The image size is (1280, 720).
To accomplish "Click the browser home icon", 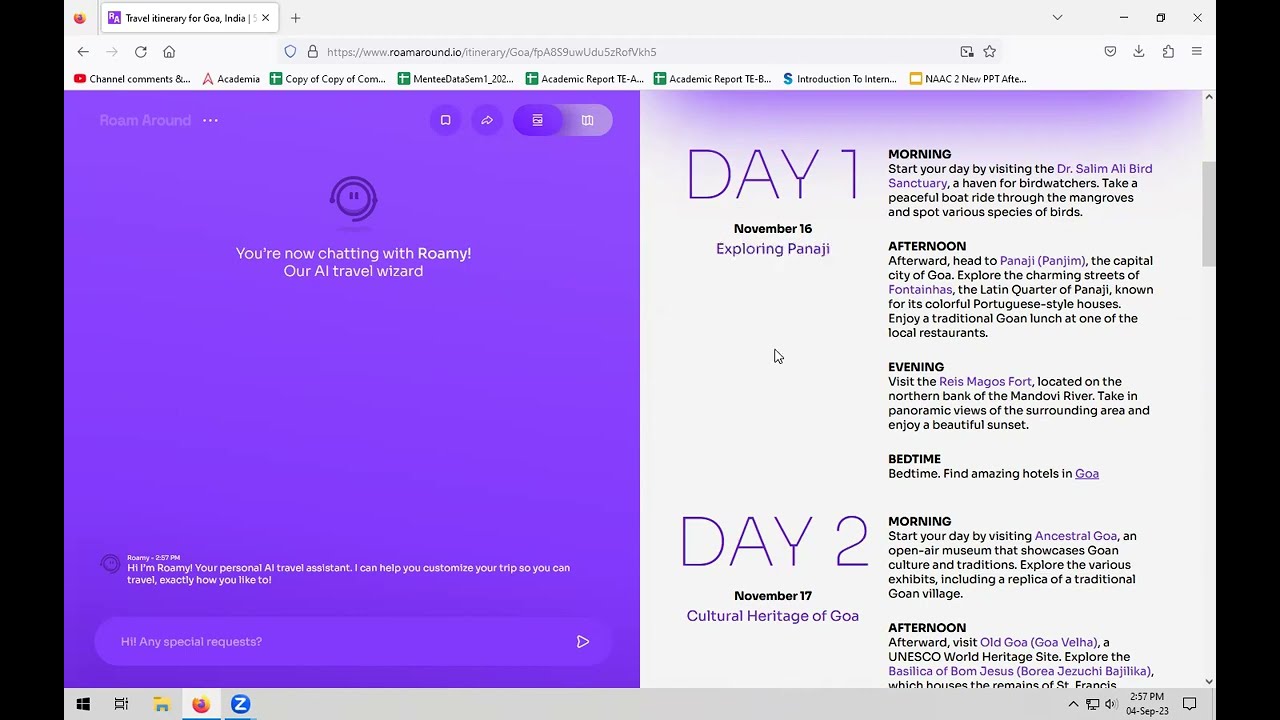I will (x=169, y=52).
